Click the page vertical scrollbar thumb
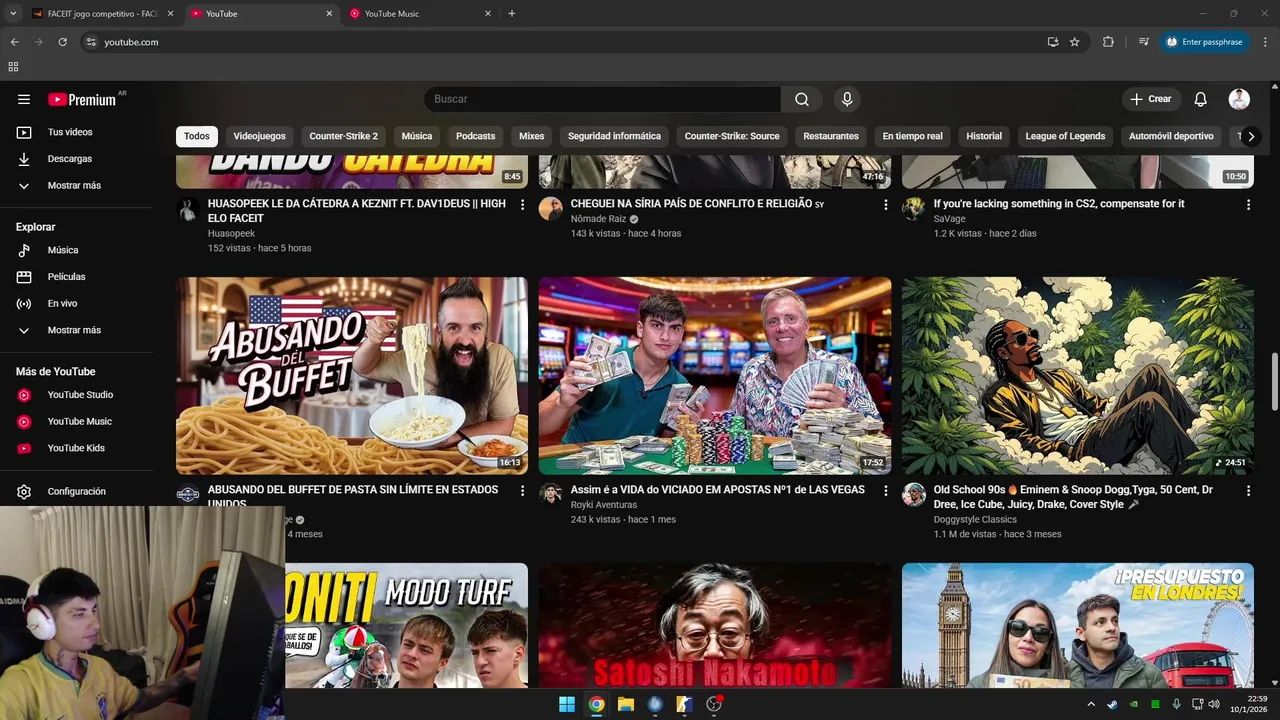The image size is (1280, 720). click(x=1274, y=381)
